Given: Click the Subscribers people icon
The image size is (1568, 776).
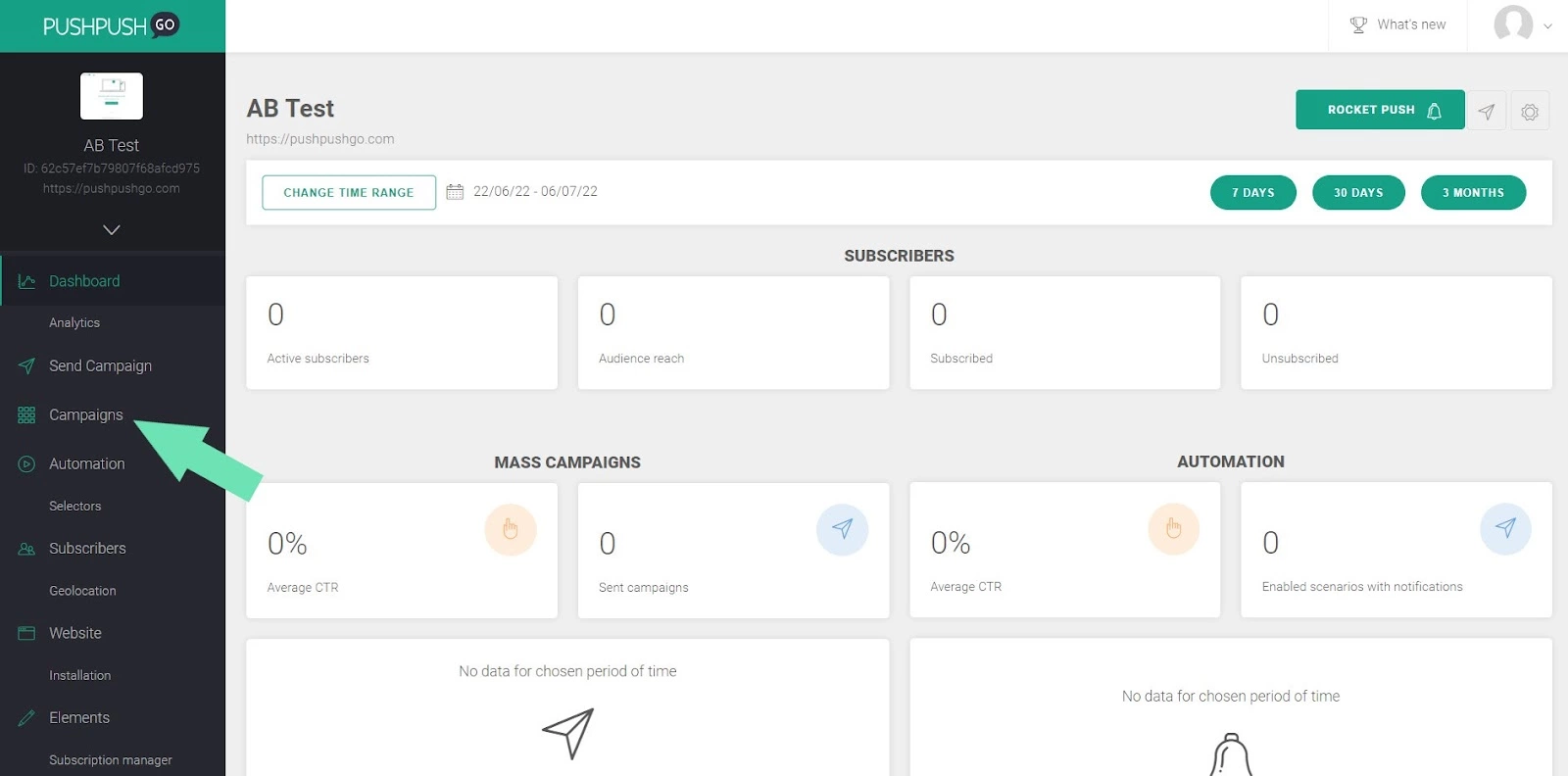Looking at the screenshot, I should click(26, 549).
